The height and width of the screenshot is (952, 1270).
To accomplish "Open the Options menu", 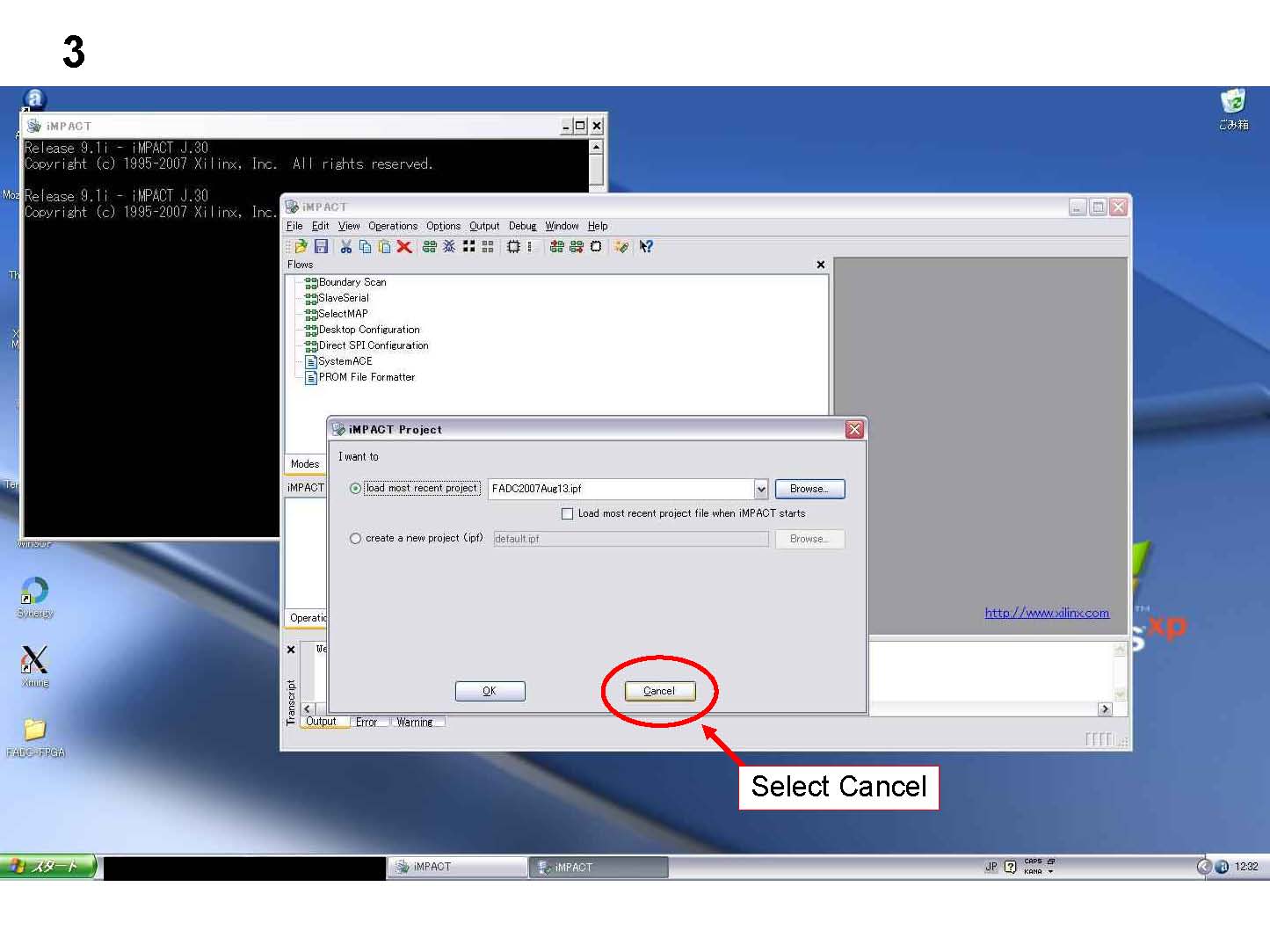I will [x=443, y=226].
